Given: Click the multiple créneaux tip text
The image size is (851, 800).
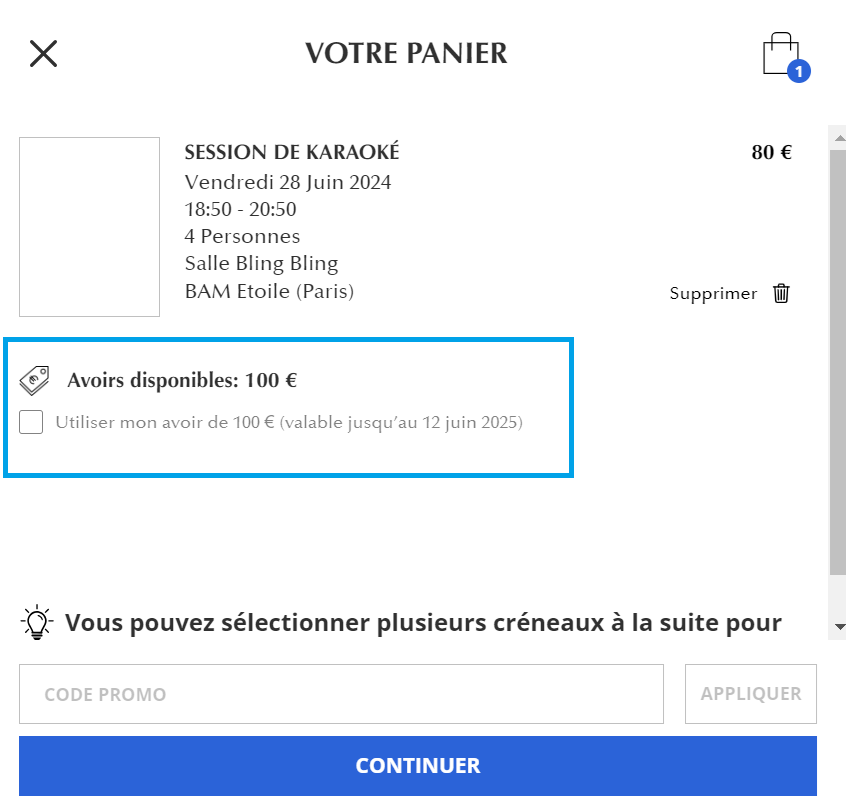Looking at the screenshot, I should [x=423, y=623].
